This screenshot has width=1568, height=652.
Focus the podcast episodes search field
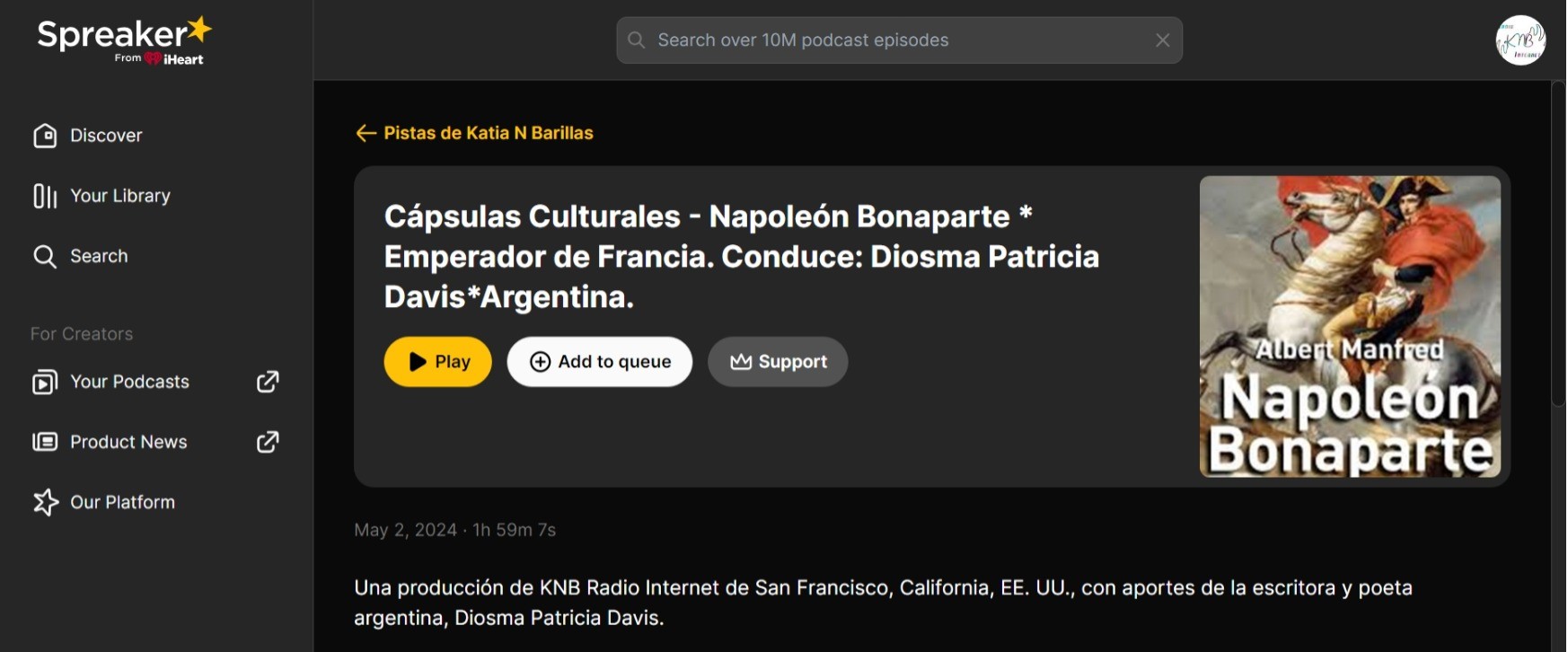899,40
